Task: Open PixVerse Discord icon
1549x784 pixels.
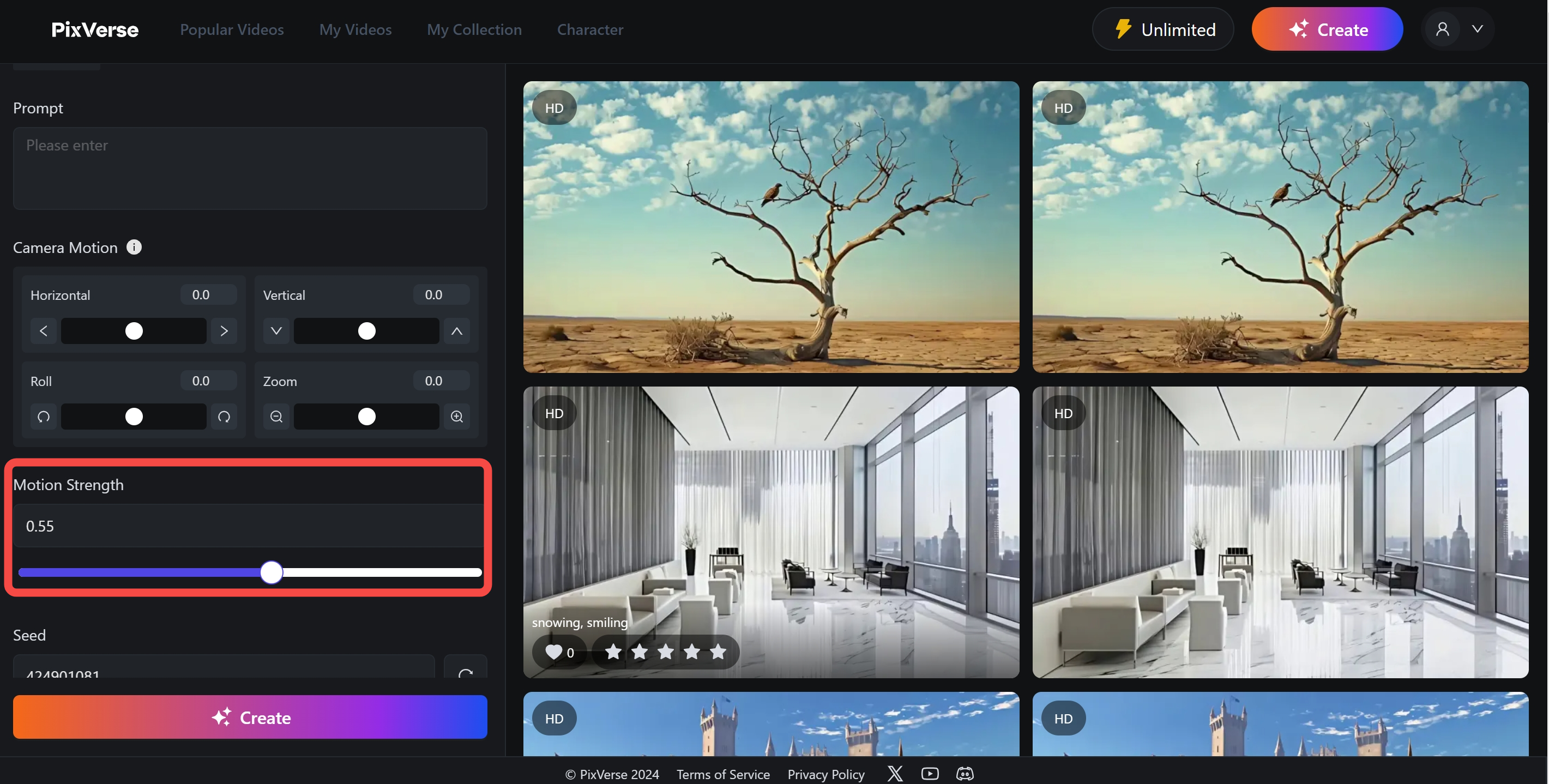Action: (965, 774)
